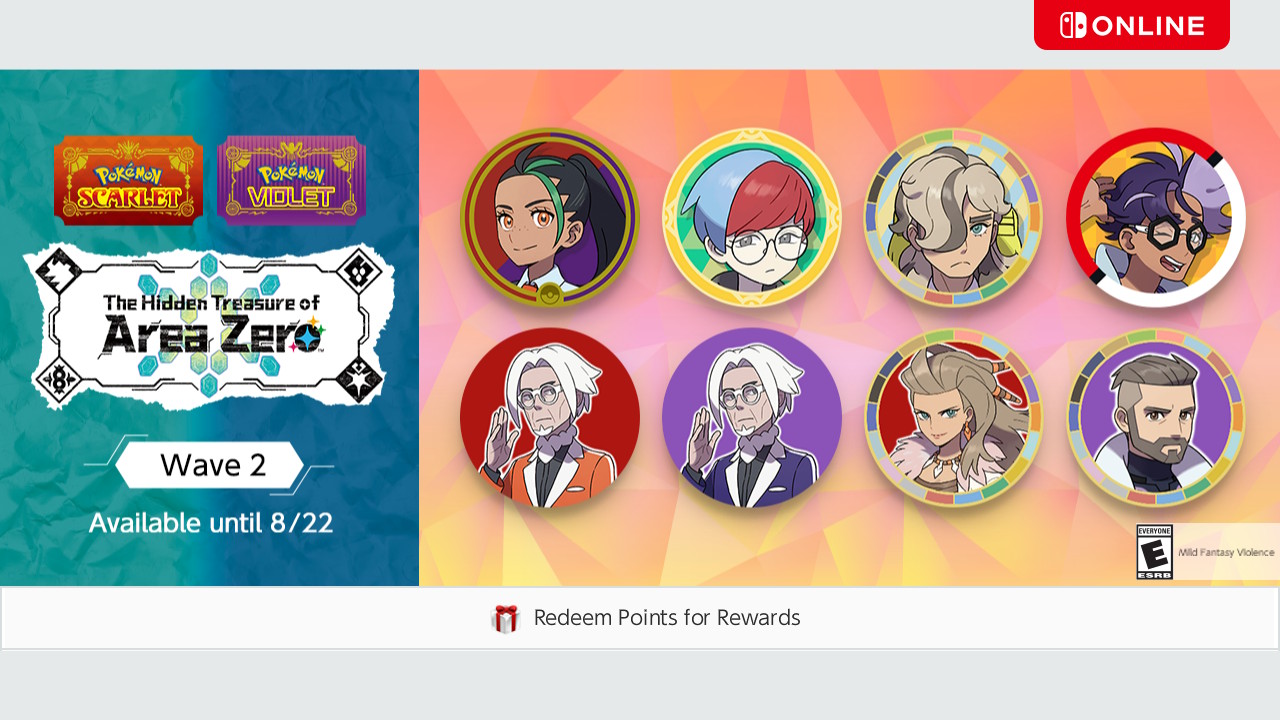Open Redeem Points for Rewards
This screenshot has height=720, width=1280.
point(640,618)
